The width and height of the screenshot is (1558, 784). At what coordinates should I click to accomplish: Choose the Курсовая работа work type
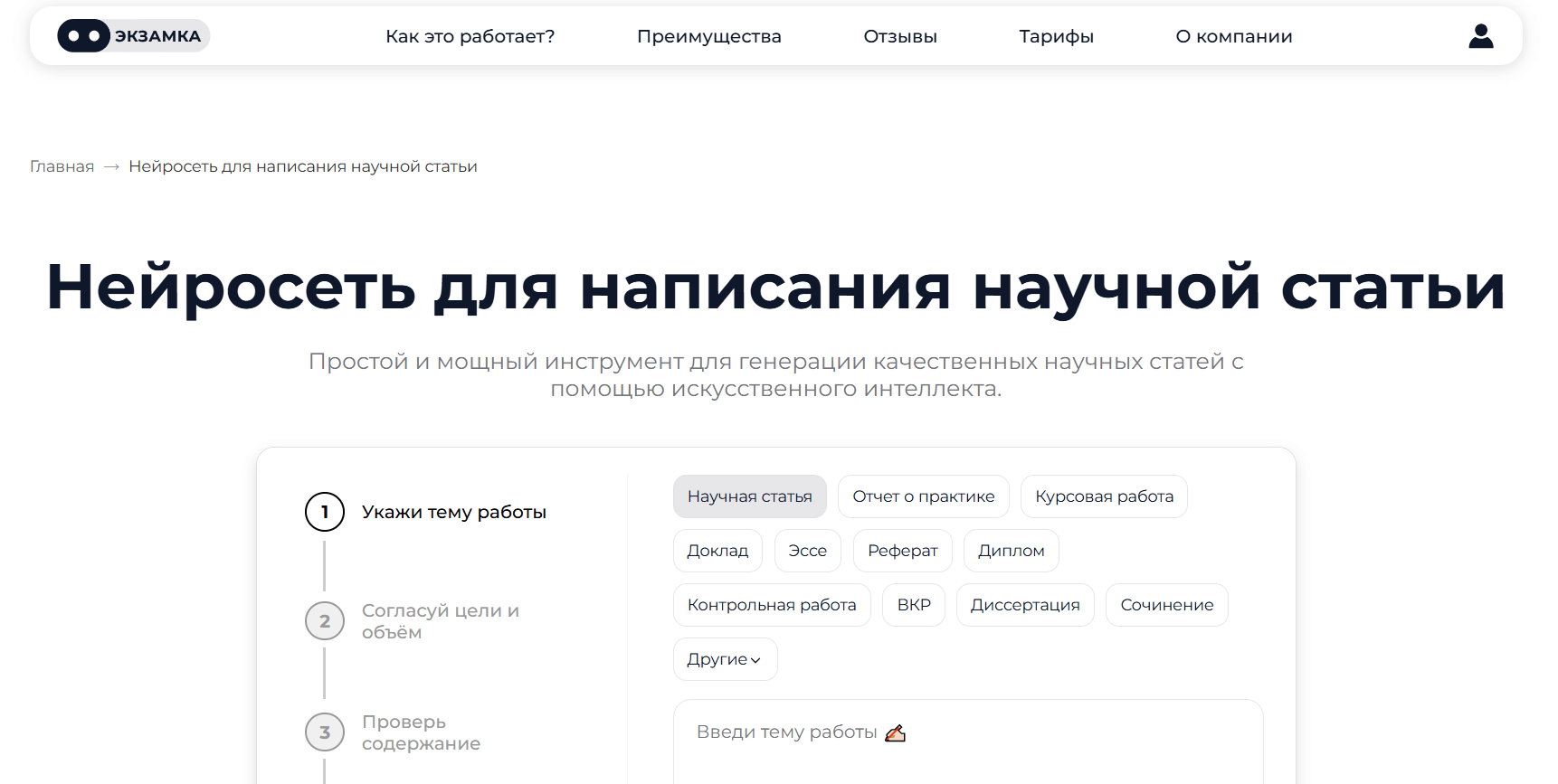[1103, 496]
